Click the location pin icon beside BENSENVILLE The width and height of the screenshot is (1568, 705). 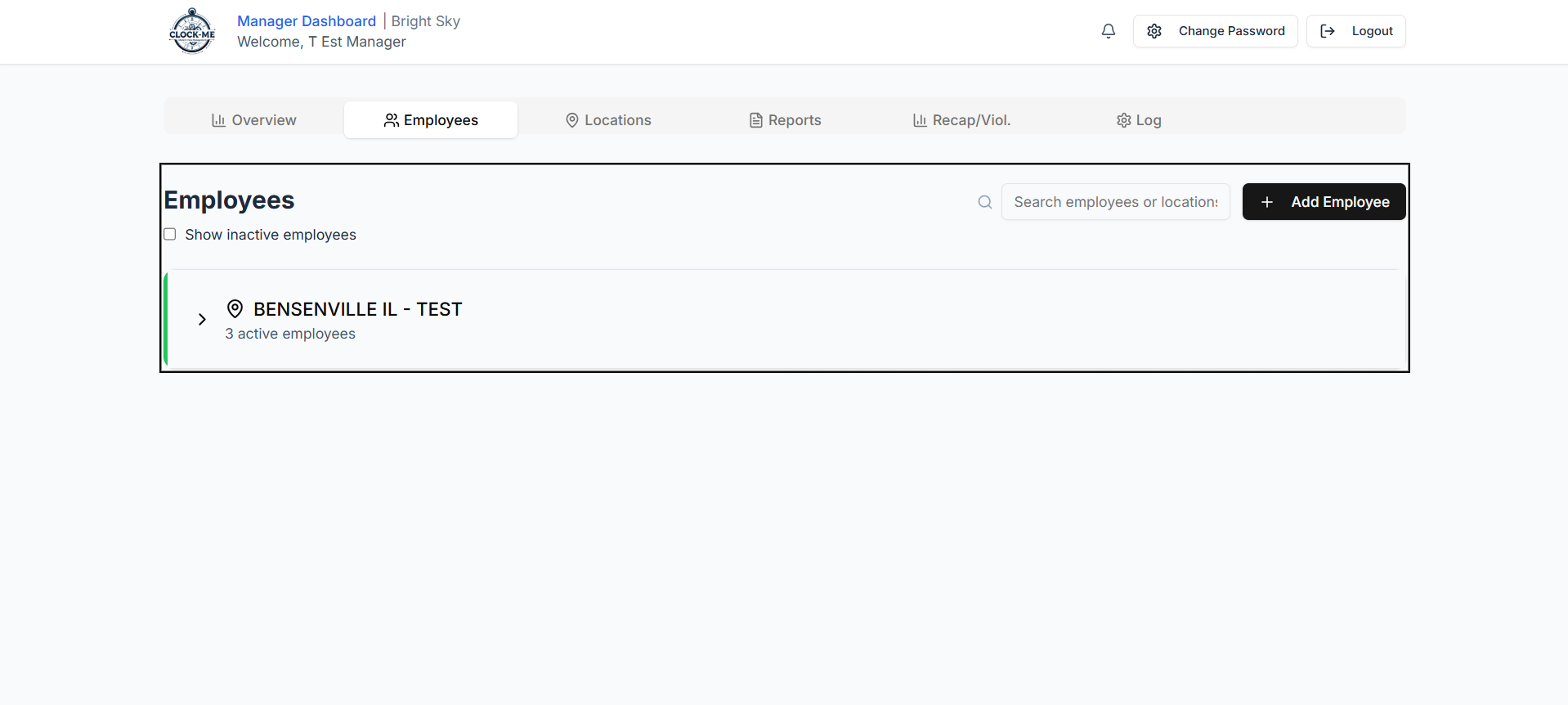pyautogui.click(x=235, y=309)
